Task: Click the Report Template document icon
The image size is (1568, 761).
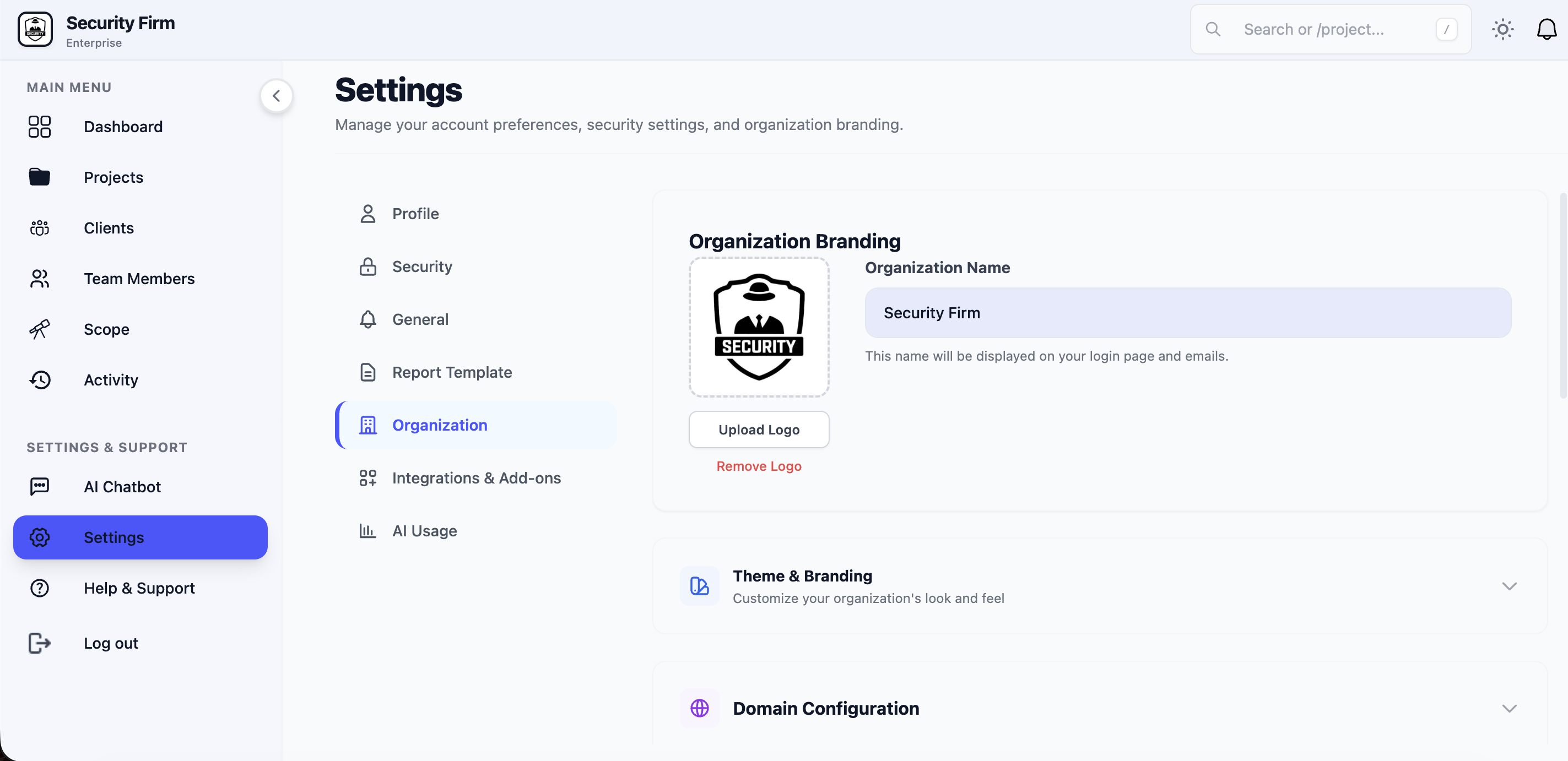Action: tap(367, 372)
